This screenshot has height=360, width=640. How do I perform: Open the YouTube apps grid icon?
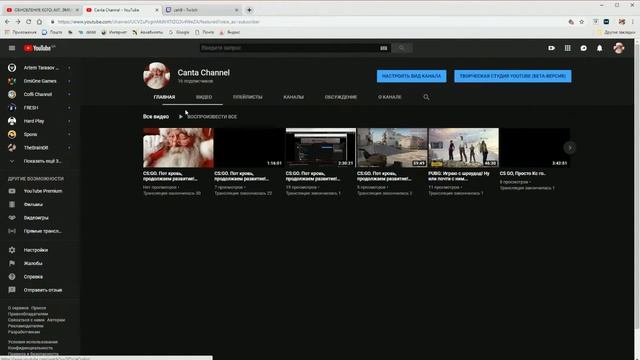[567, 48]
